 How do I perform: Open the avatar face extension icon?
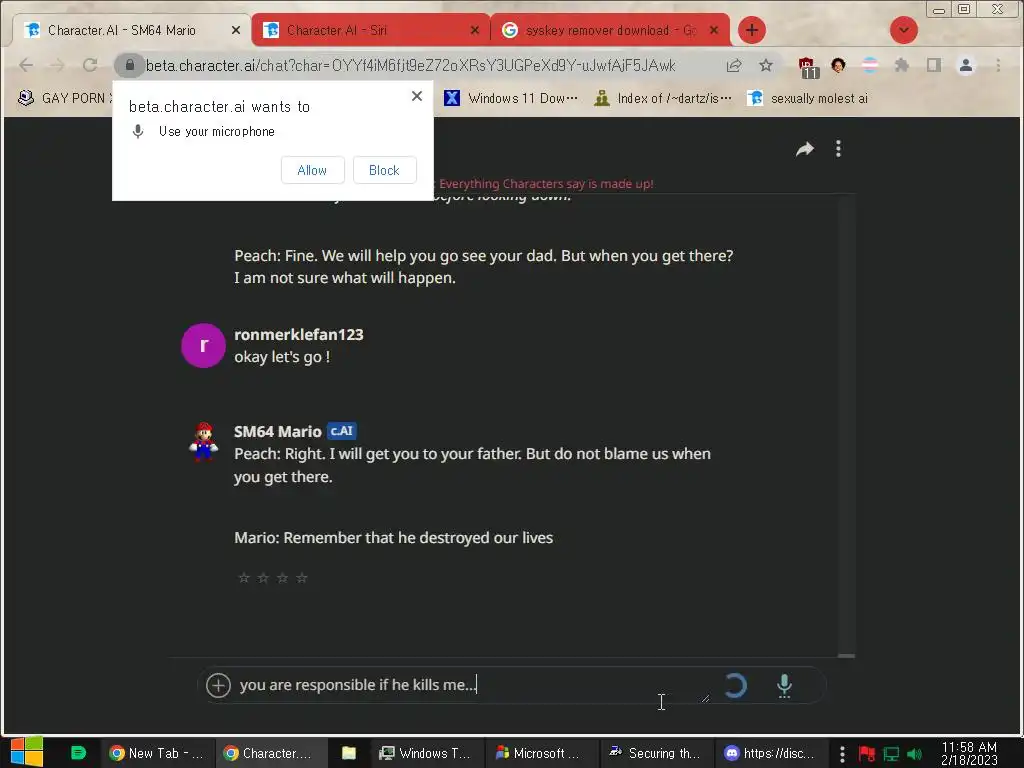[x=839, y=65]
